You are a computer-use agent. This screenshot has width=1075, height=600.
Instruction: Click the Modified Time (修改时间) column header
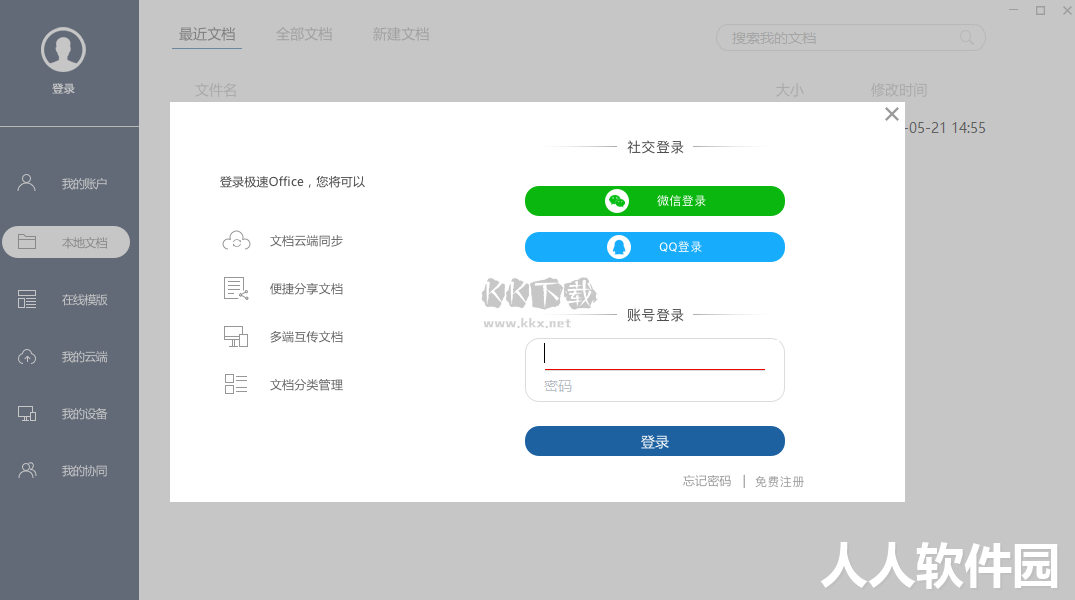point(899,90)
